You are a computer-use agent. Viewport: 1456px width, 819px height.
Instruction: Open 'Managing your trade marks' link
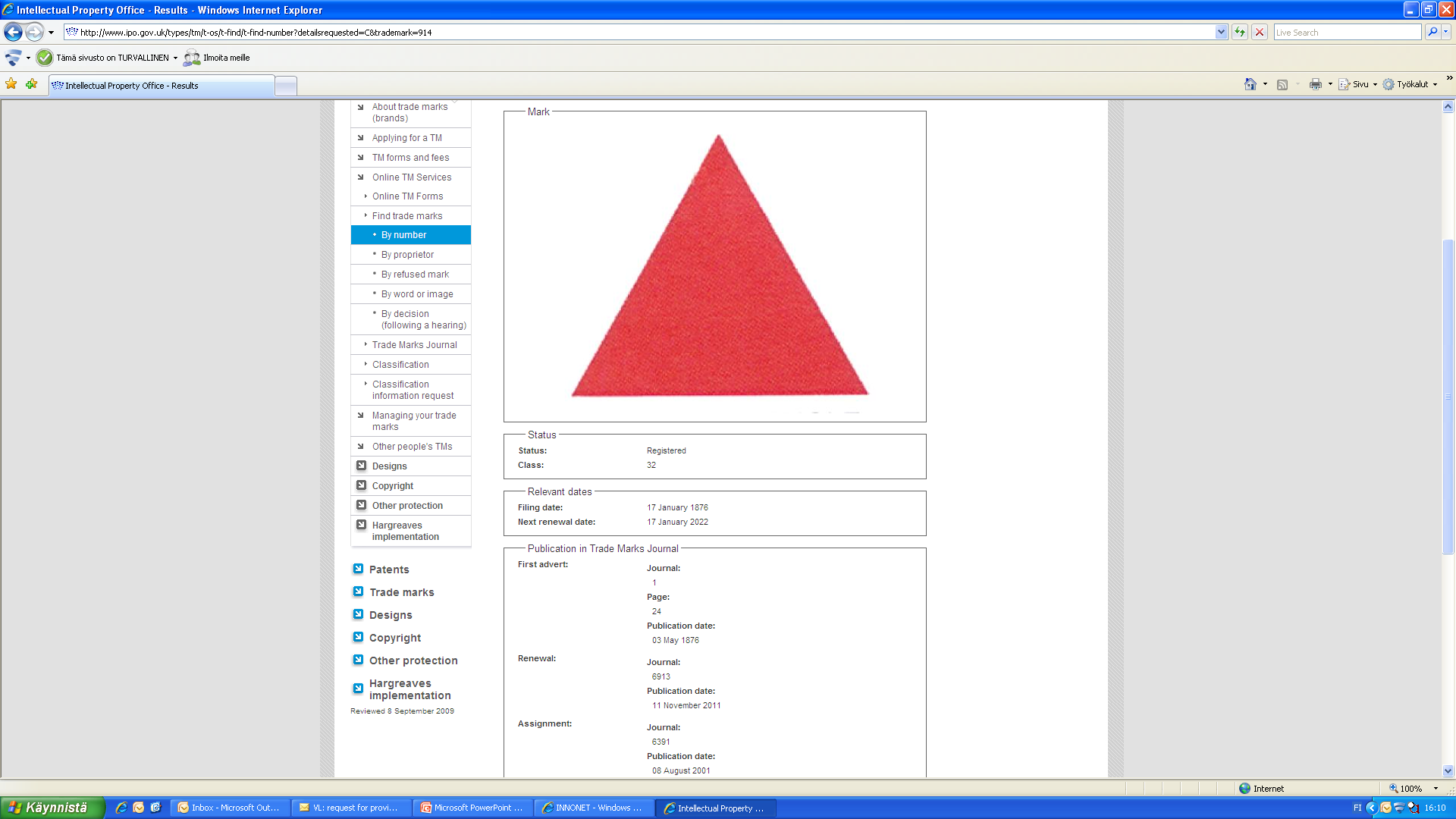coord(414,421)
